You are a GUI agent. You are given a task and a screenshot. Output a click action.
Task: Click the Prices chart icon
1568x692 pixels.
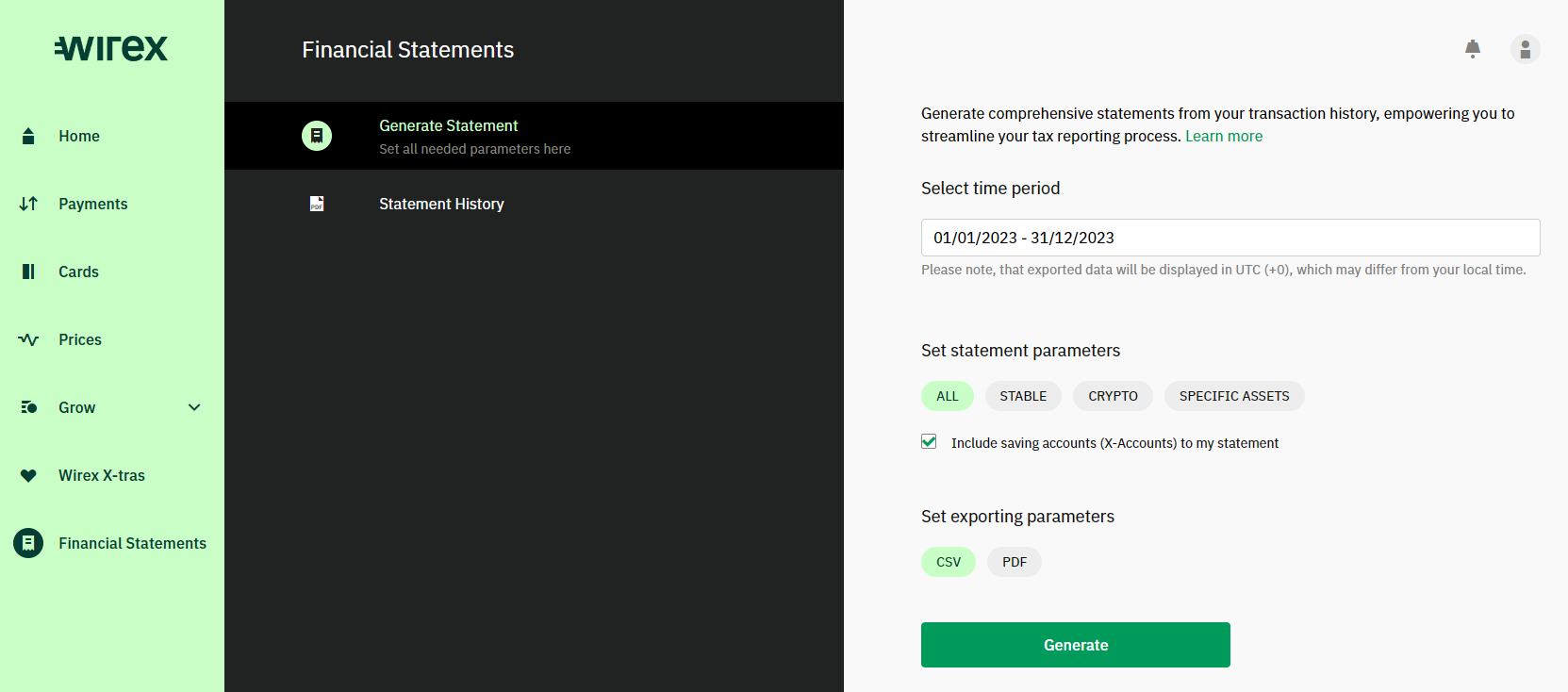pyautogui.click(x=28, y=339)
